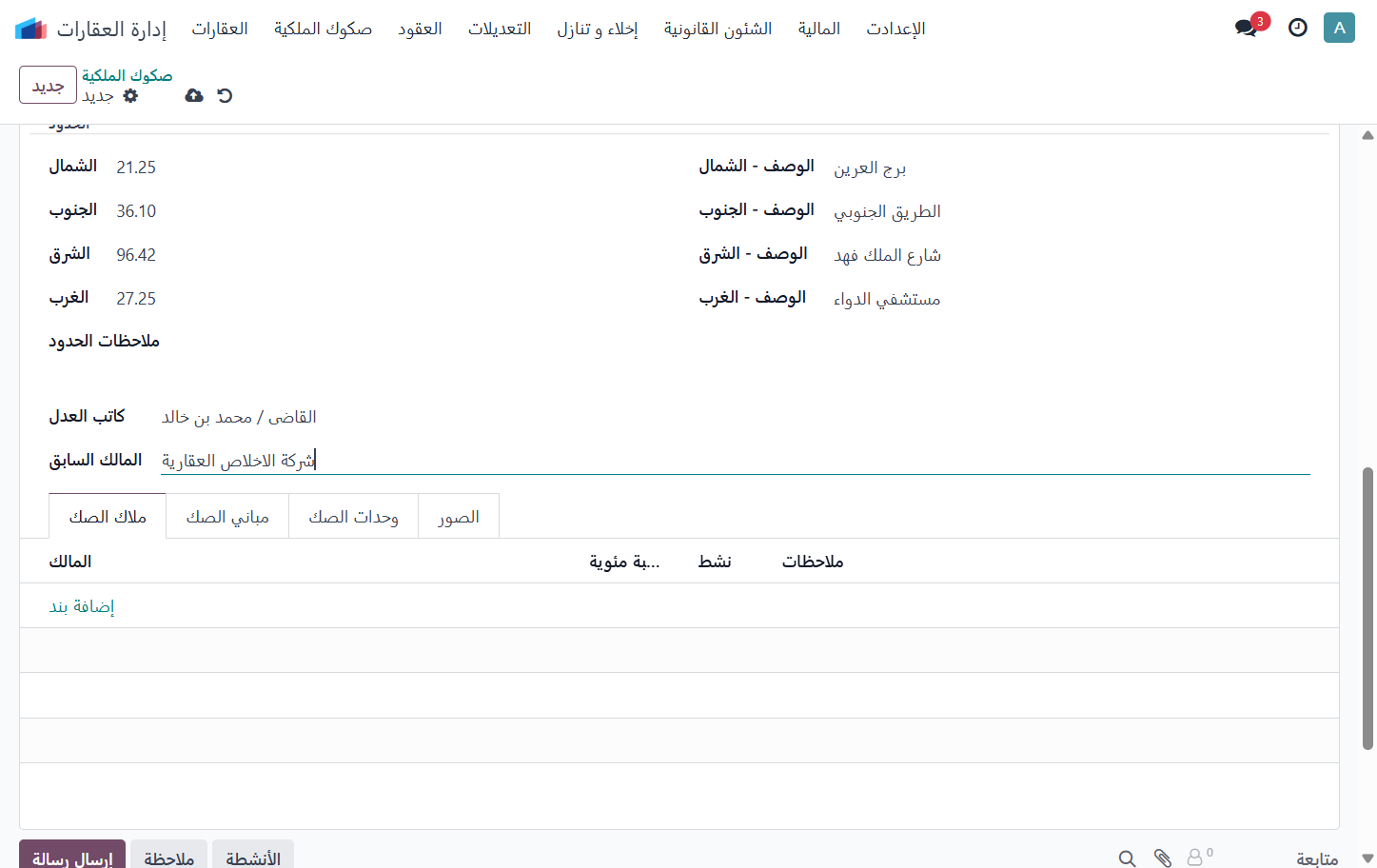Screen dimensions: 1377x868
Task: Open the الشئون القانونية menu
Action: pos(718,29)
